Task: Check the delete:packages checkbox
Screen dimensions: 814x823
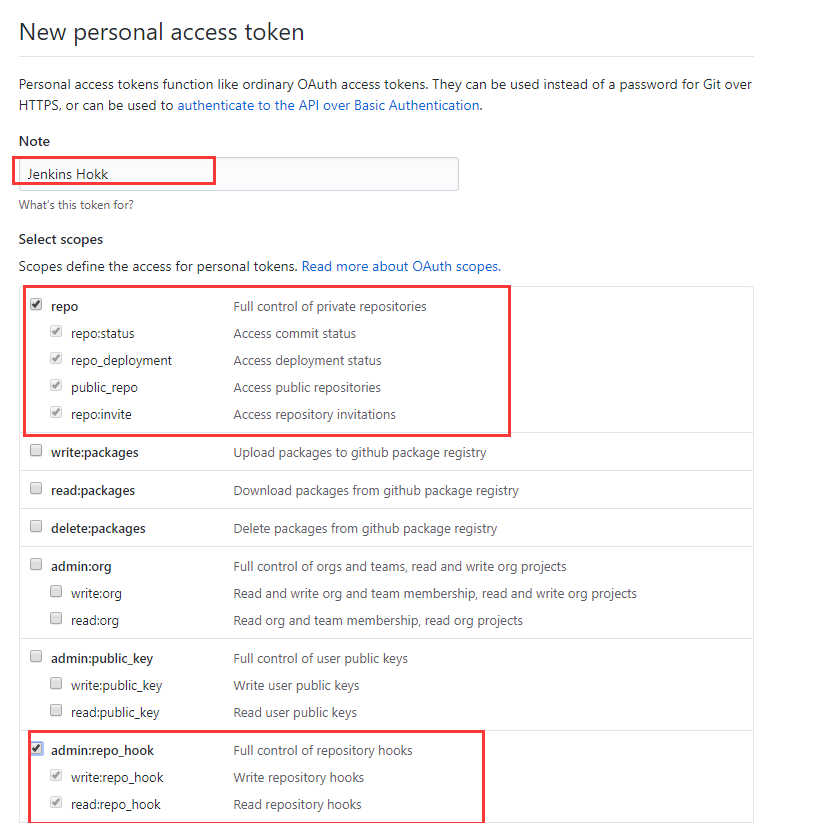Action: tap(37, 527)
